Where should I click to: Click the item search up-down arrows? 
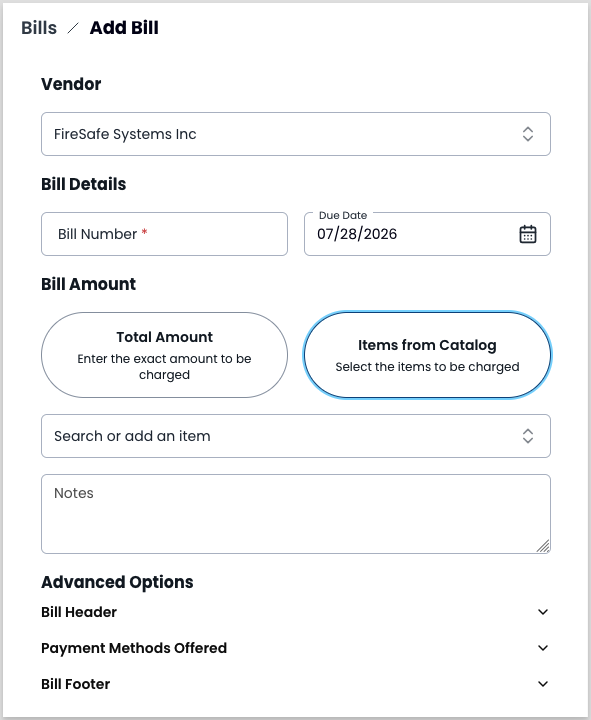coord(528,436)
